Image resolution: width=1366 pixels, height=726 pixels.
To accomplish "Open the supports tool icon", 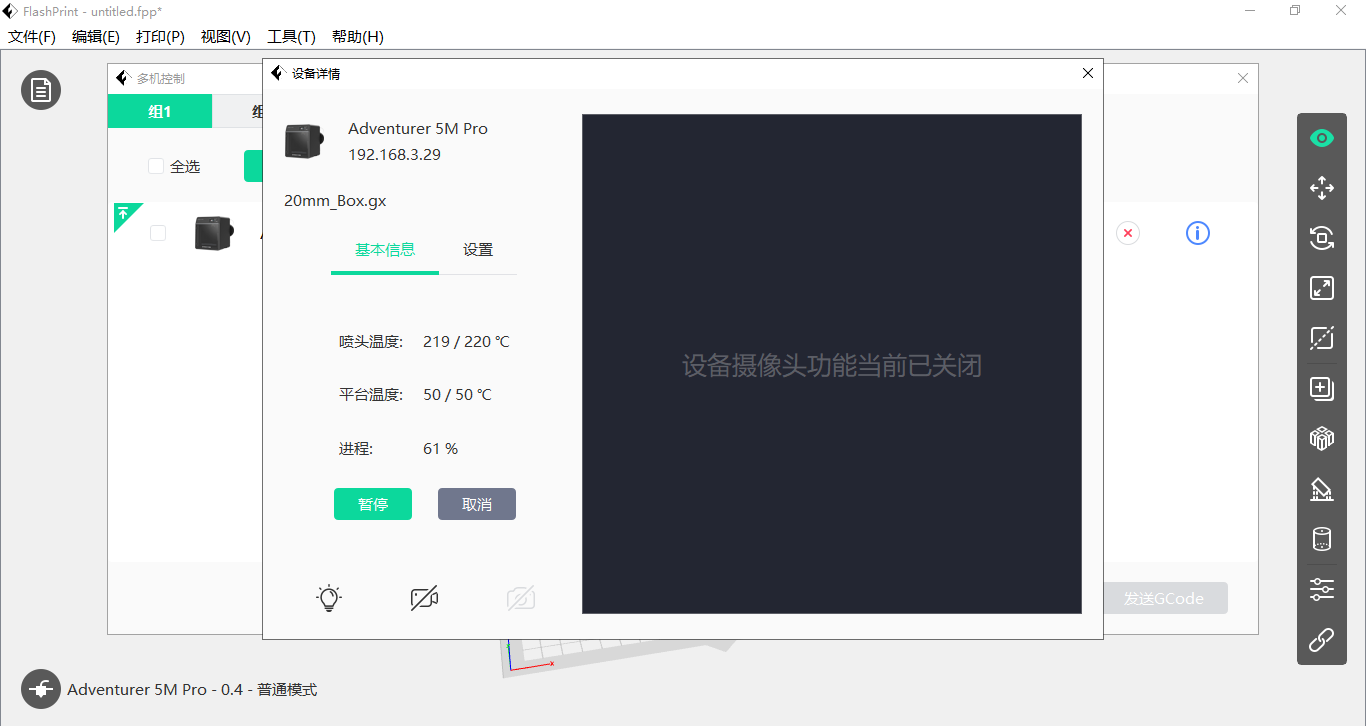I will (1322, 489).
